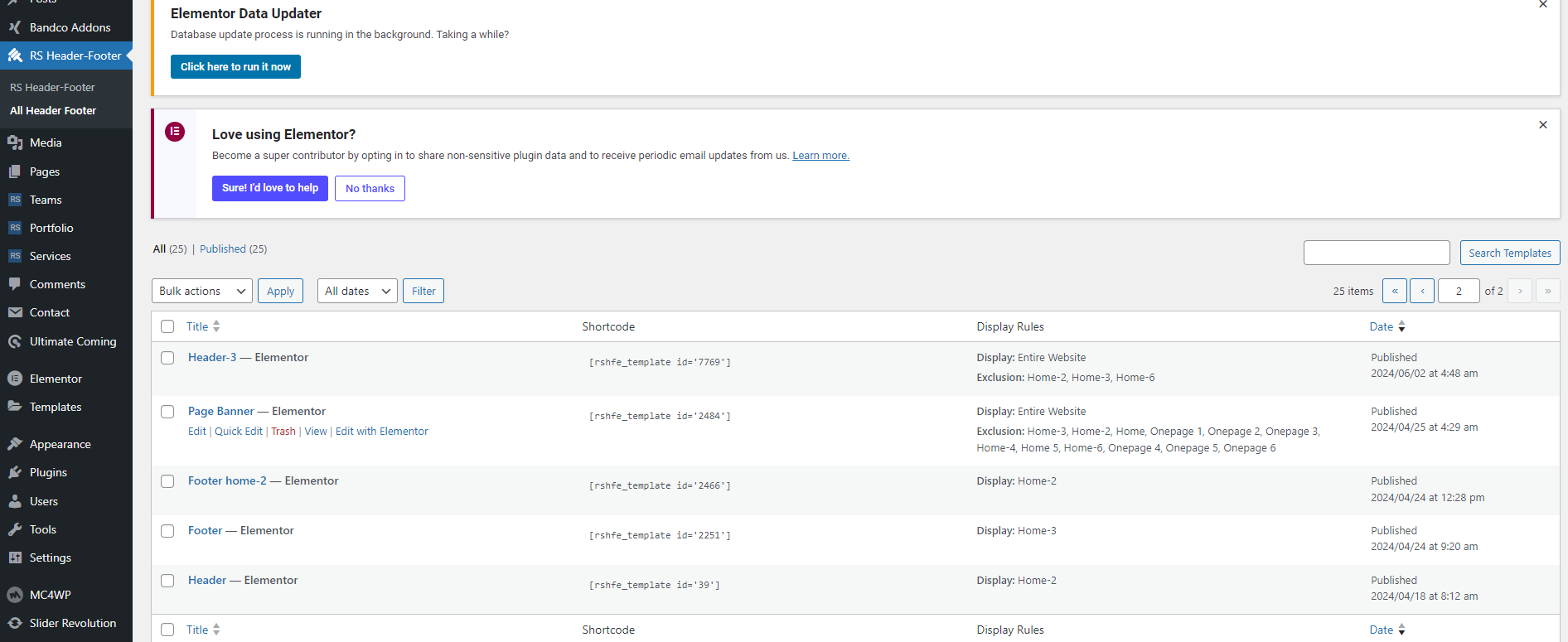Select the Footer — Elementor row checkbox
This screenshot has width=1568, height=642.
coord(167,531)
